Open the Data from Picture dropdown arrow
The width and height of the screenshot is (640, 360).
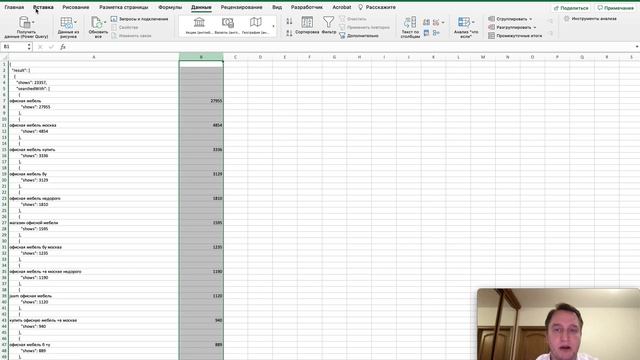pyautogui.click(x=75, y=22)
